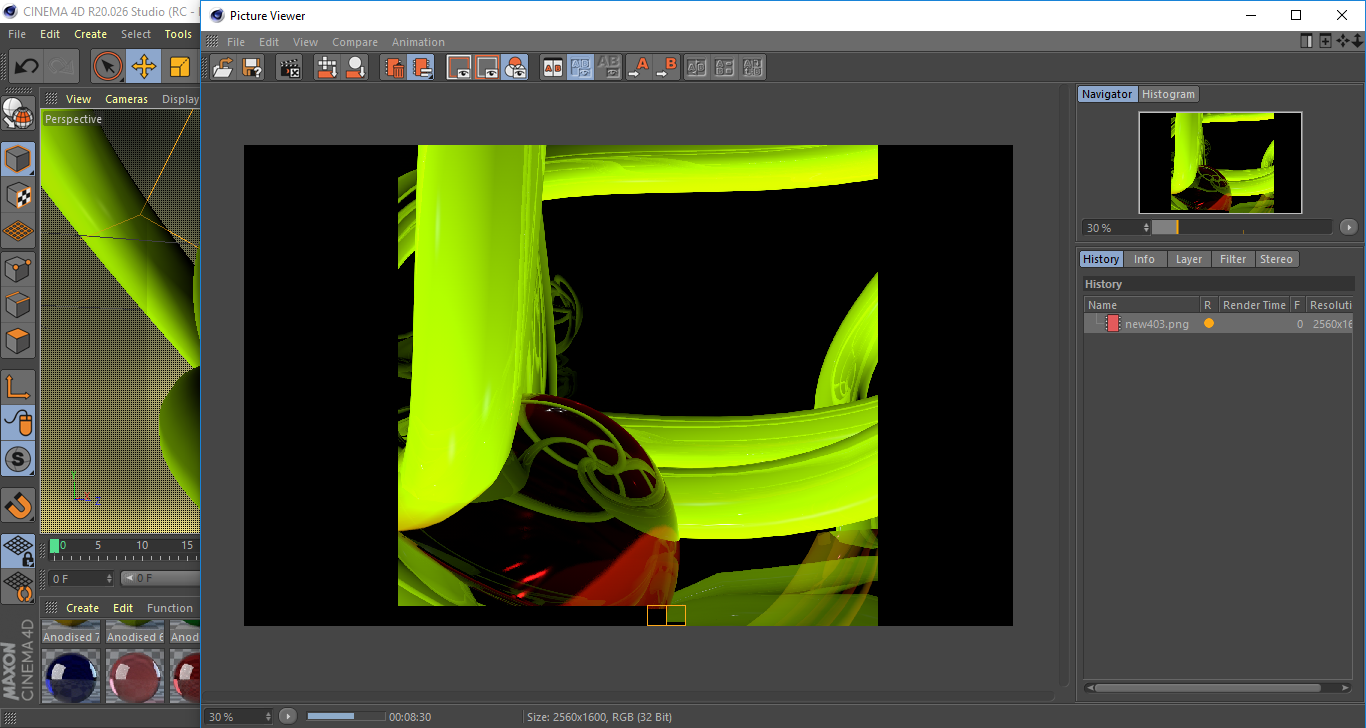This screenshot has width=1366, height=728.
Task: Click the play arrow button in status bar
Action: [288, 716]
